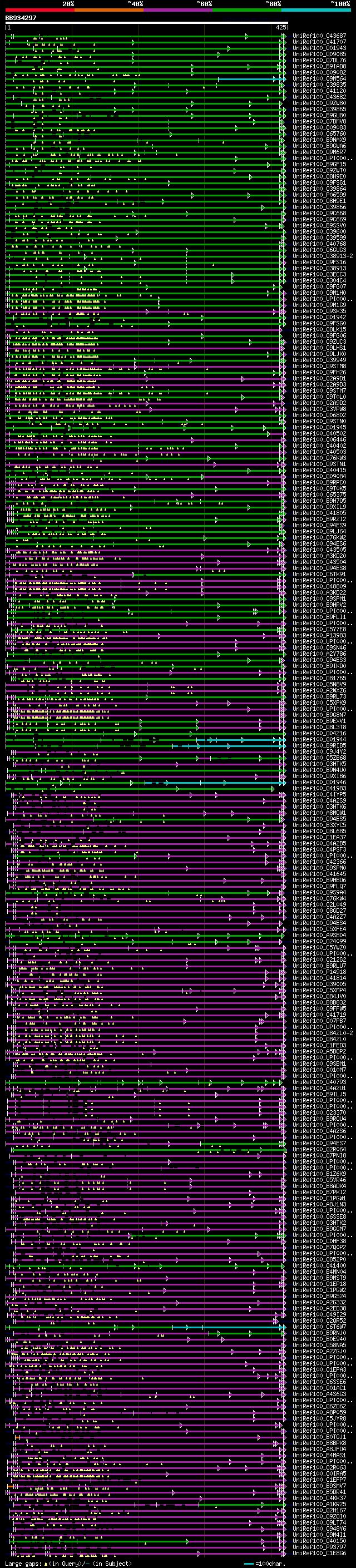This screenshot has height=1568, width=356.
Task: Select label UniRef100_B9GU80
Action: coord(319,115)
